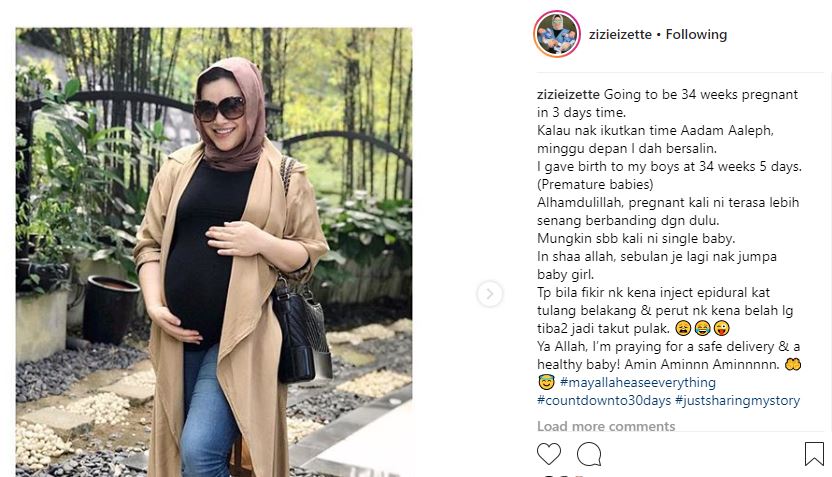
Task: Click the weary face emoji in the caption
Action: click(x=683, y=328)
